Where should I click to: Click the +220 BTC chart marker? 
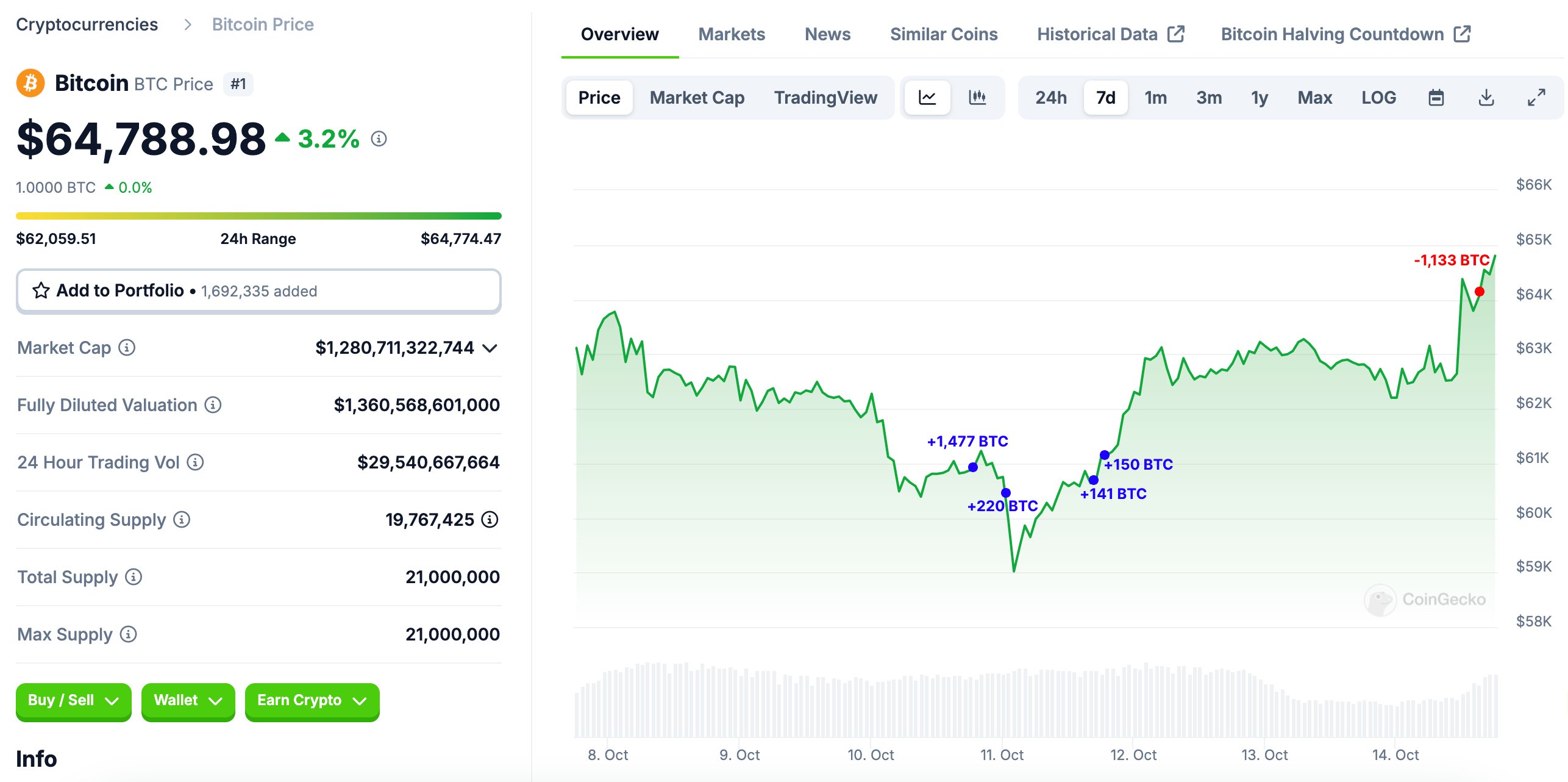tap(1006, 493)
